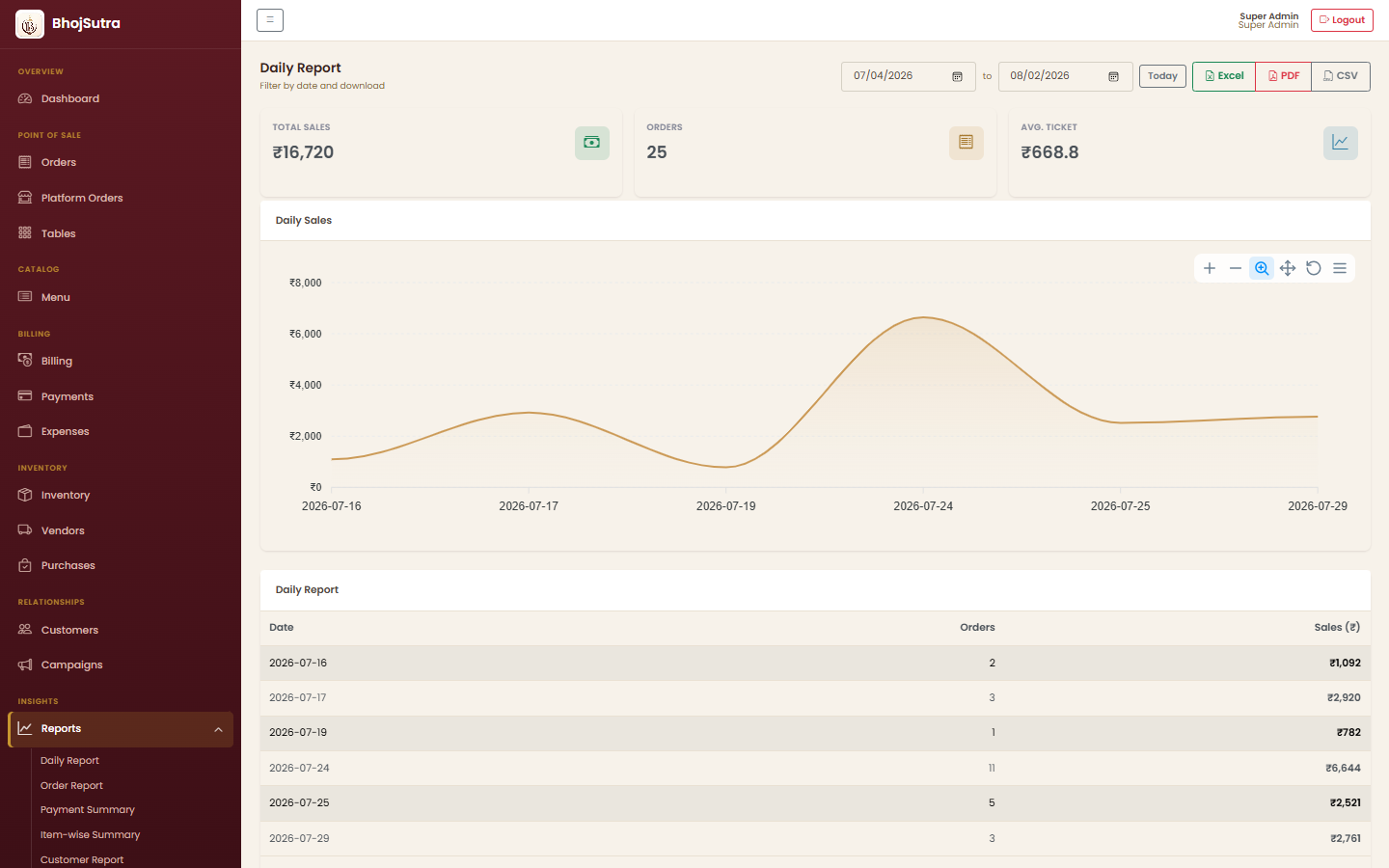Click the Vendors truck icon
The width and height of the screenshot is (1389, 868).
(x=25, y=530)
